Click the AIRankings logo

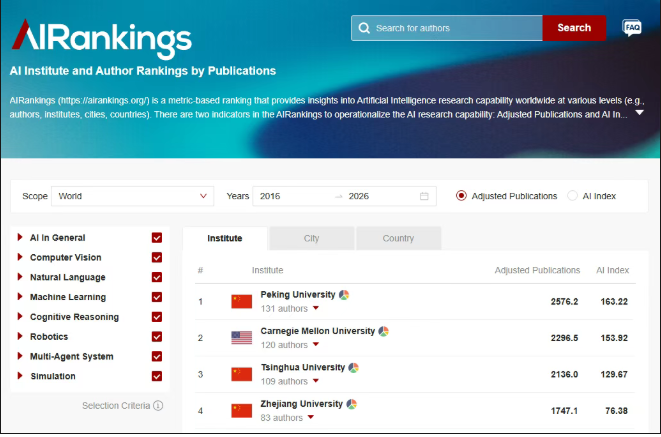point(100,37)
